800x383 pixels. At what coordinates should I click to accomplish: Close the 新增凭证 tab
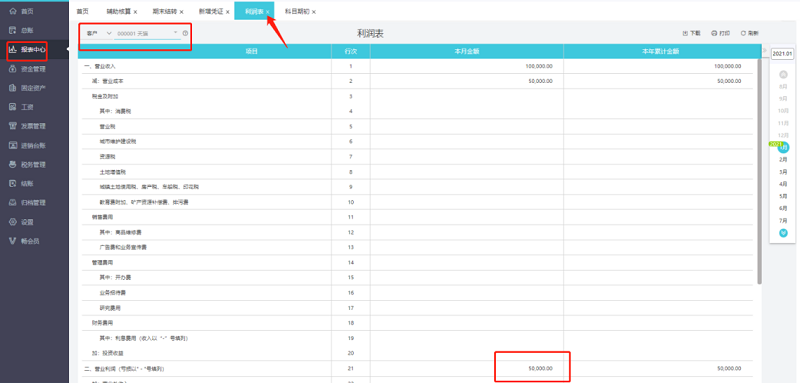[228, 12]
